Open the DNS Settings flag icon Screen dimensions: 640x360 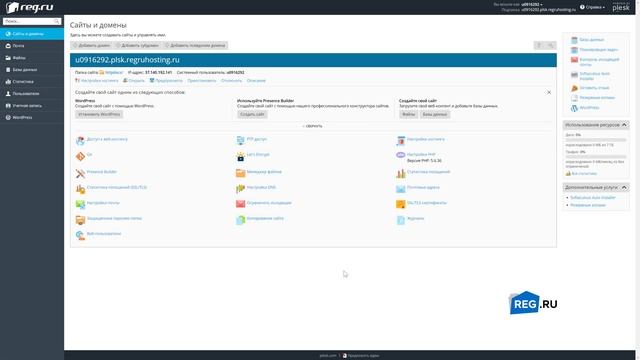click(240, 189)
